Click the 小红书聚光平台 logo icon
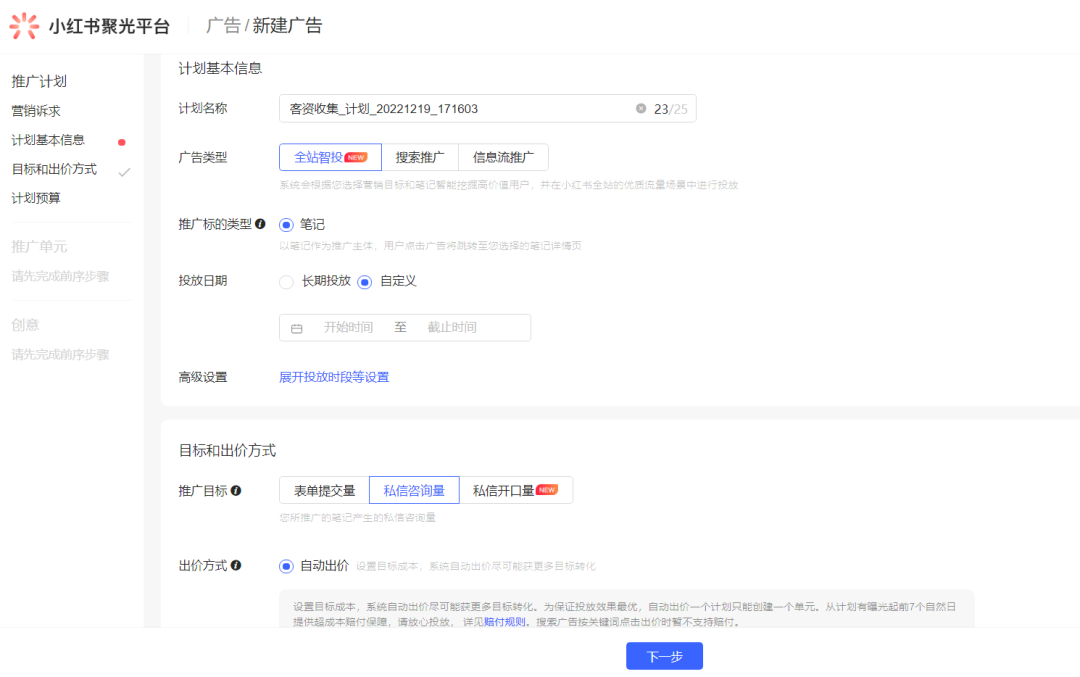 tap(22, 25)
